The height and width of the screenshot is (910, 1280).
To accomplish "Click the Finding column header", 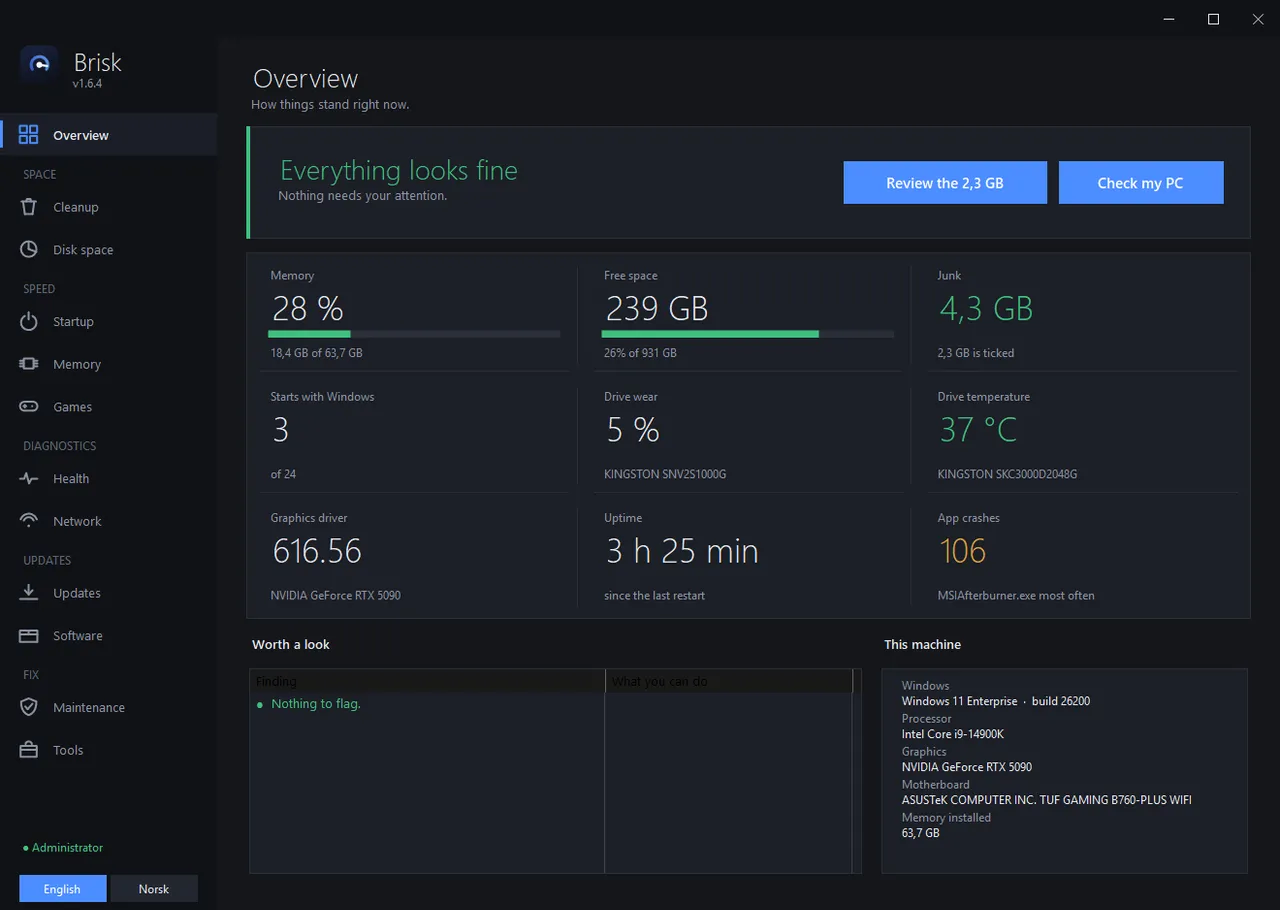I will tap(428, 681).
